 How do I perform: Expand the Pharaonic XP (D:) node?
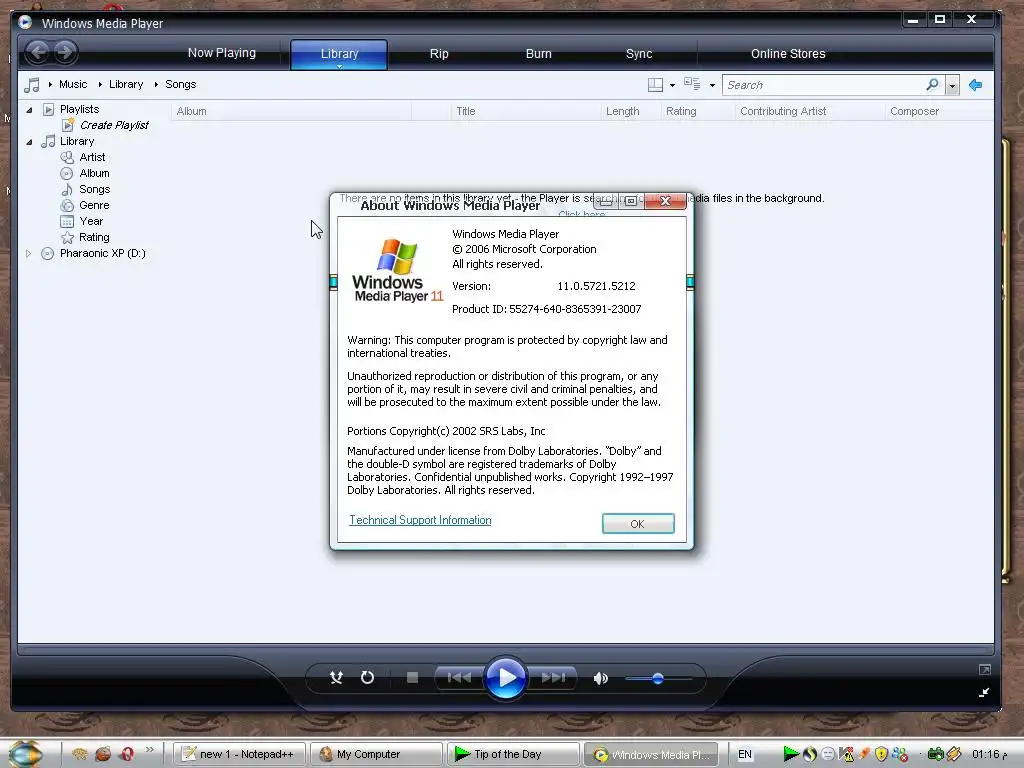[28, 253]
